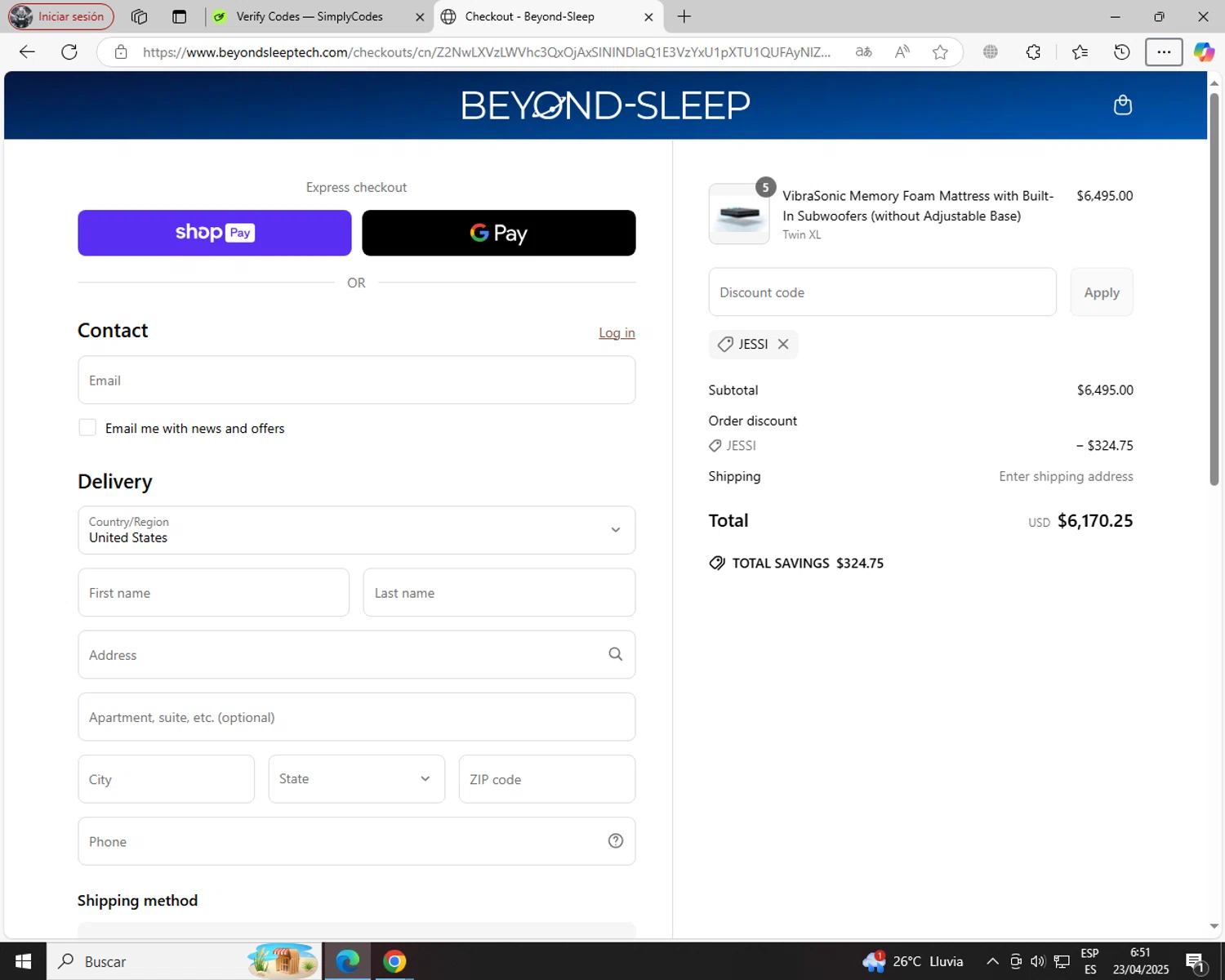Add this page to favorites star
Screen dimensions: 1225x980
pos(940,52)
